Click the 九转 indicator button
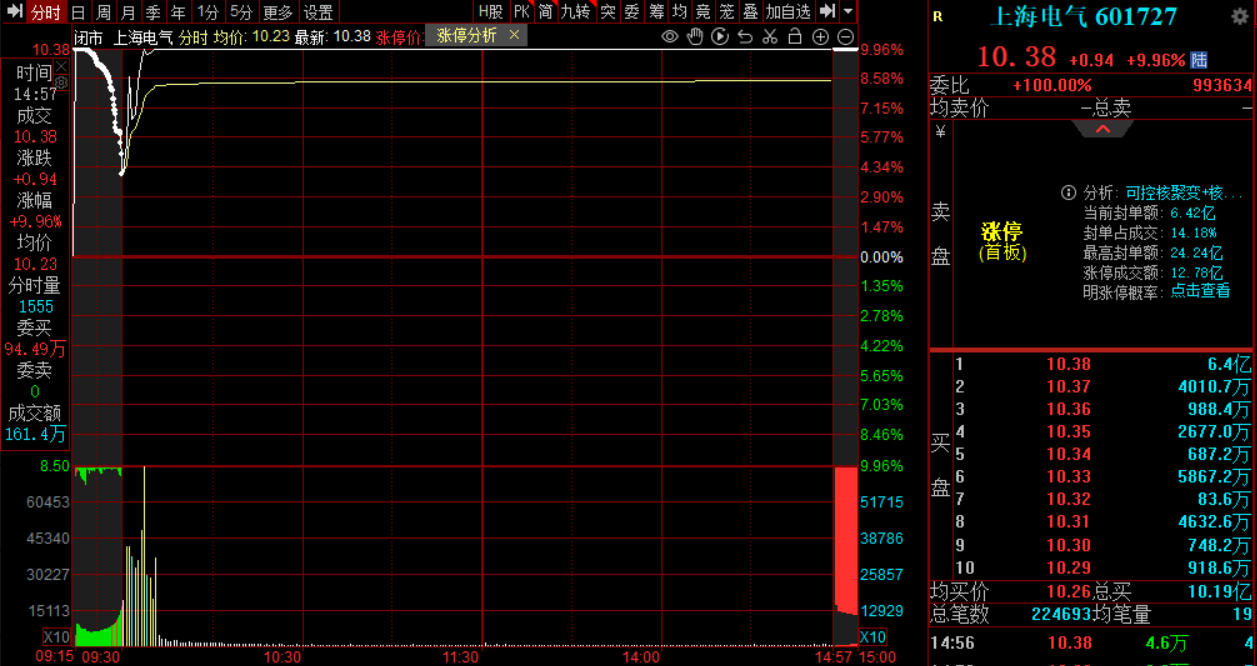 tap(575, 12)
